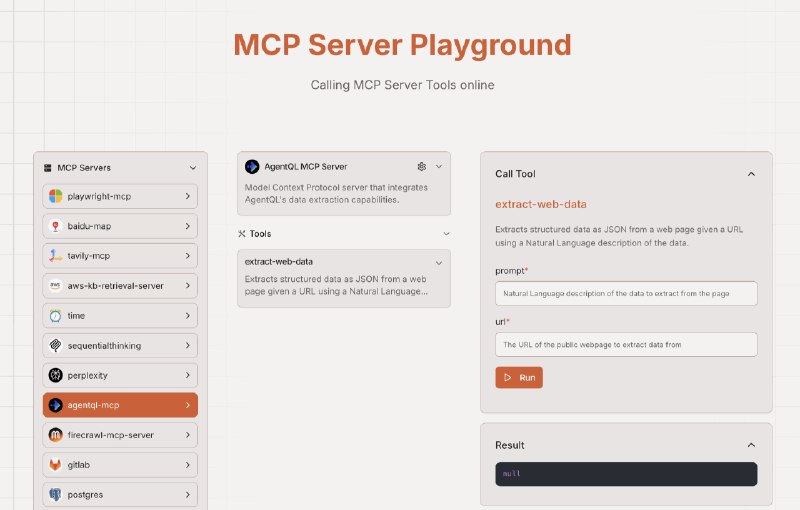Click the gitlab fox icon
Screen dimensions: 800x510
point(55,465)
